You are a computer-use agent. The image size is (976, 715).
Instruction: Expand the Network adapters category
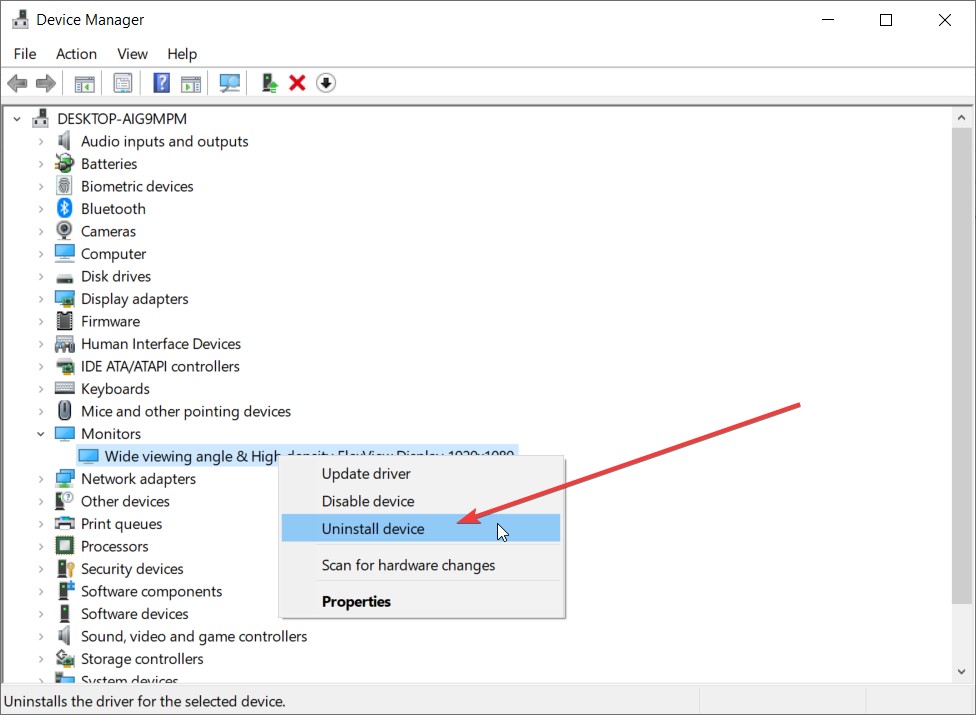pos(40,478)
